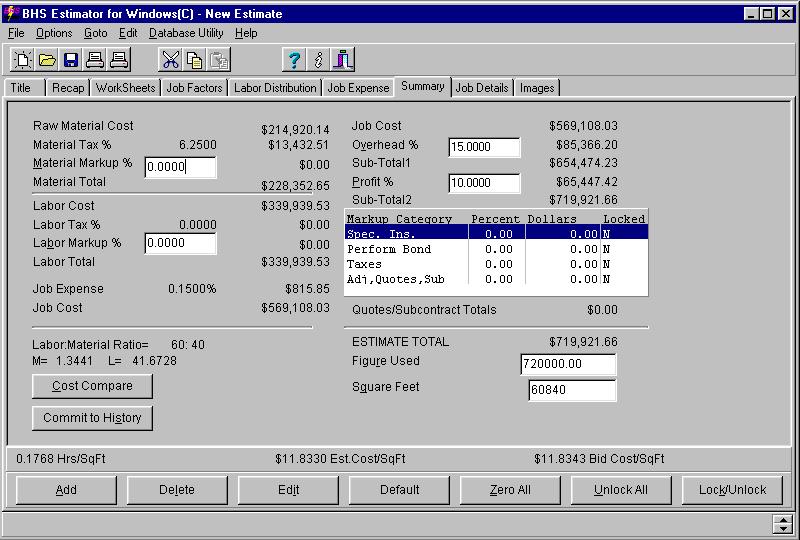Click the Add button
This screenshot has width=800, height=540.
(66, 490)
